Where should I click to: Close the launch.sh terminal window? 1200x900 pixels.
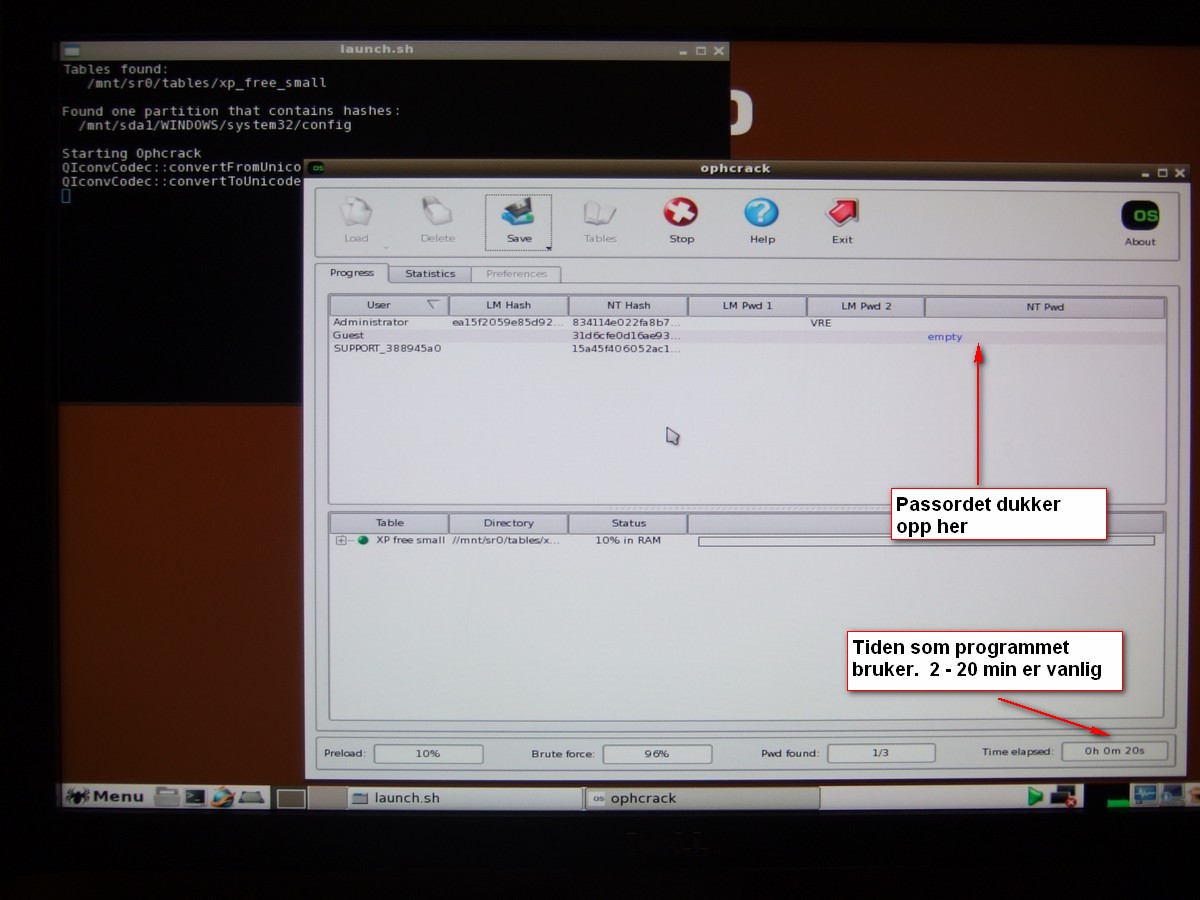(x=717, y=50)
